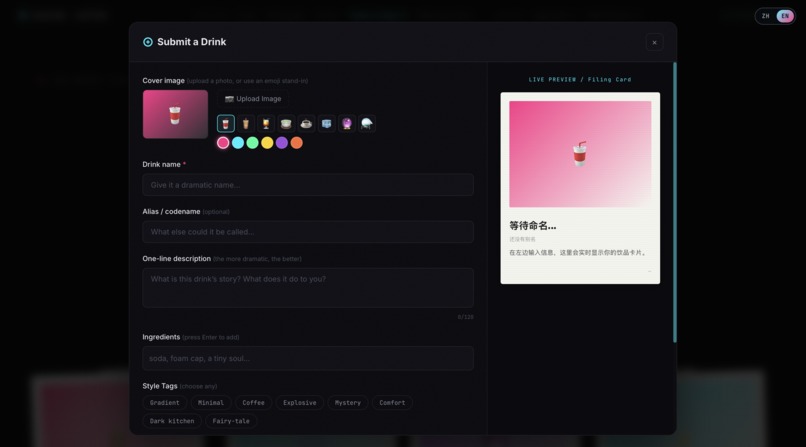
Task: Click the Upload Image button
Action: (253, 99)
